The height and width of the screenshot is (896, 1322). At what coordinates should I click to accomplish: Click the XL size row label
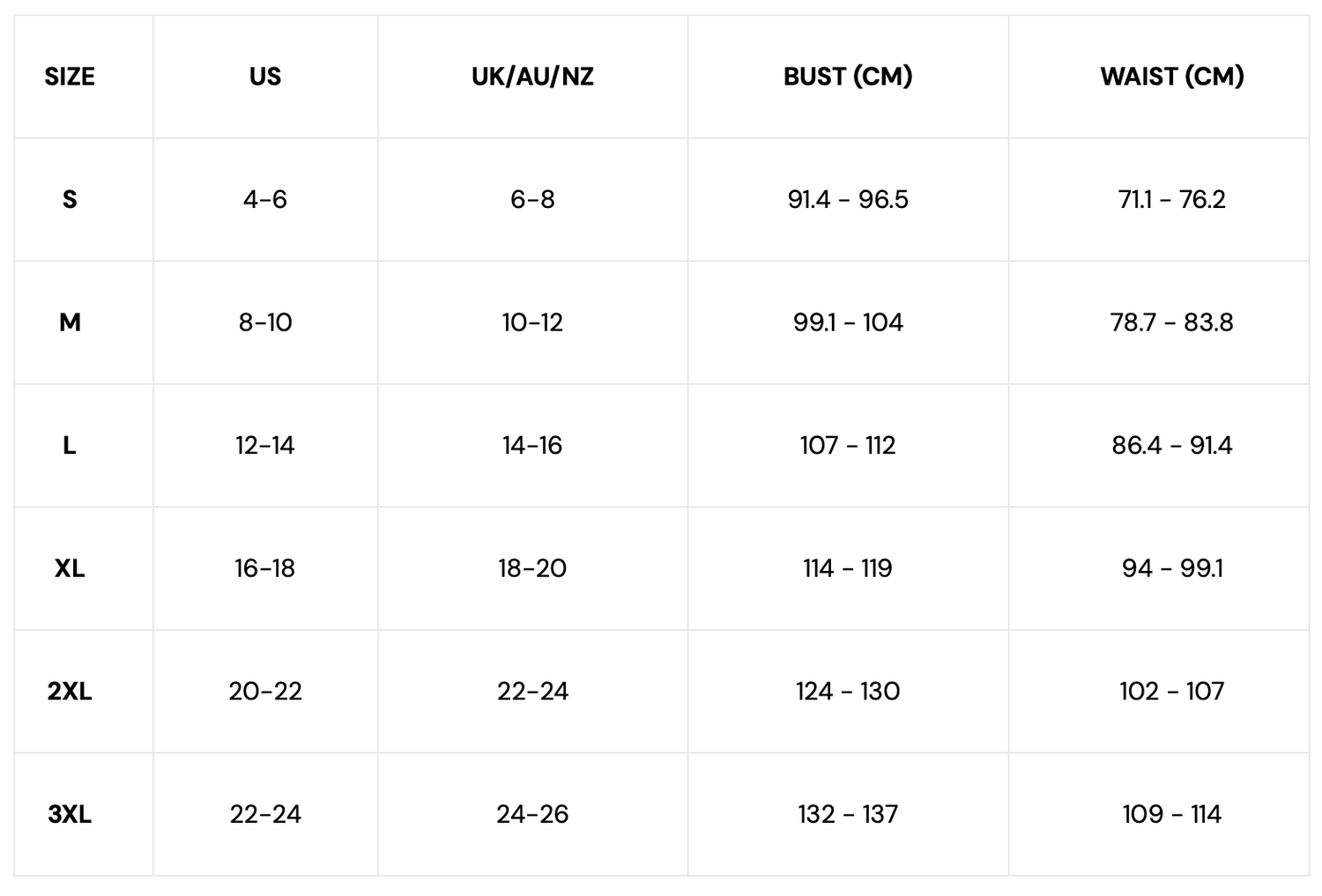coord(70,568)
